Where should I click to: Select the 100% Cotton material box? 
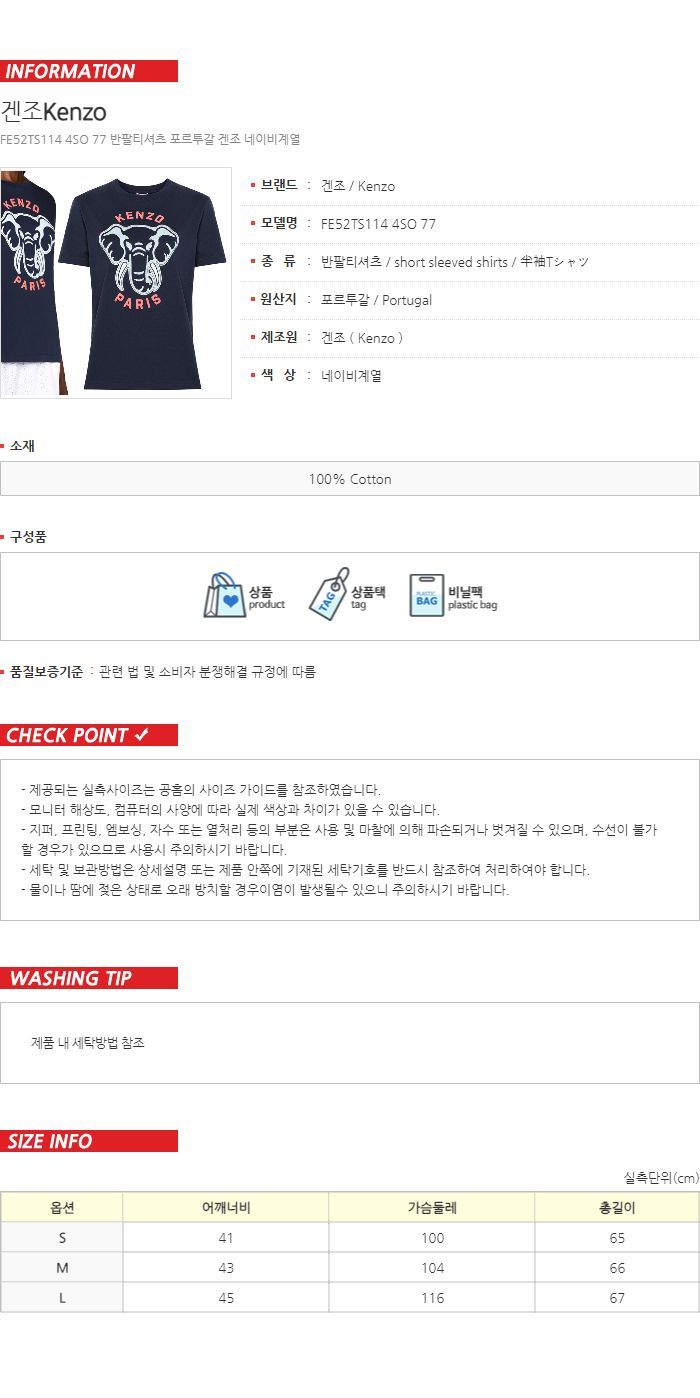(350, 479)
